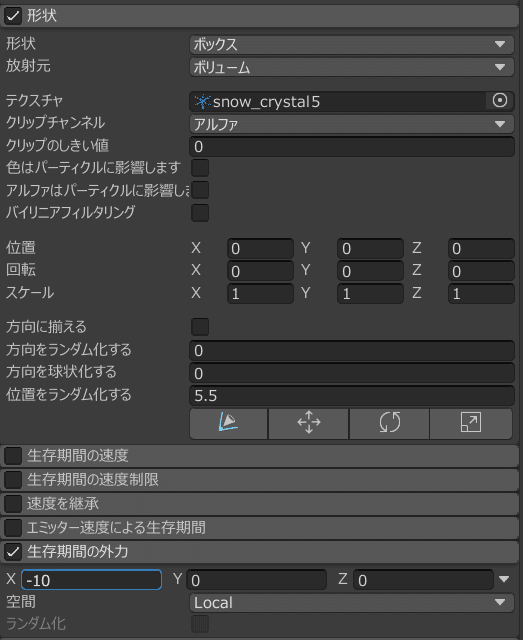Open external force curve mode arrow

(504, 579)
